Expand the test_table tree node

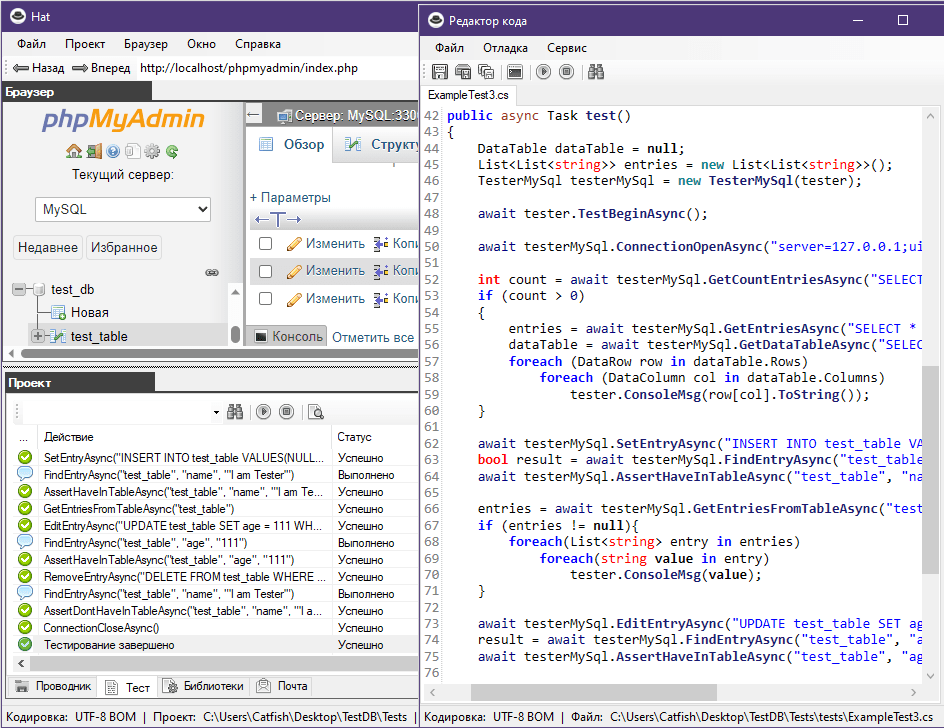pyautogui.click(x=38, y=336)
